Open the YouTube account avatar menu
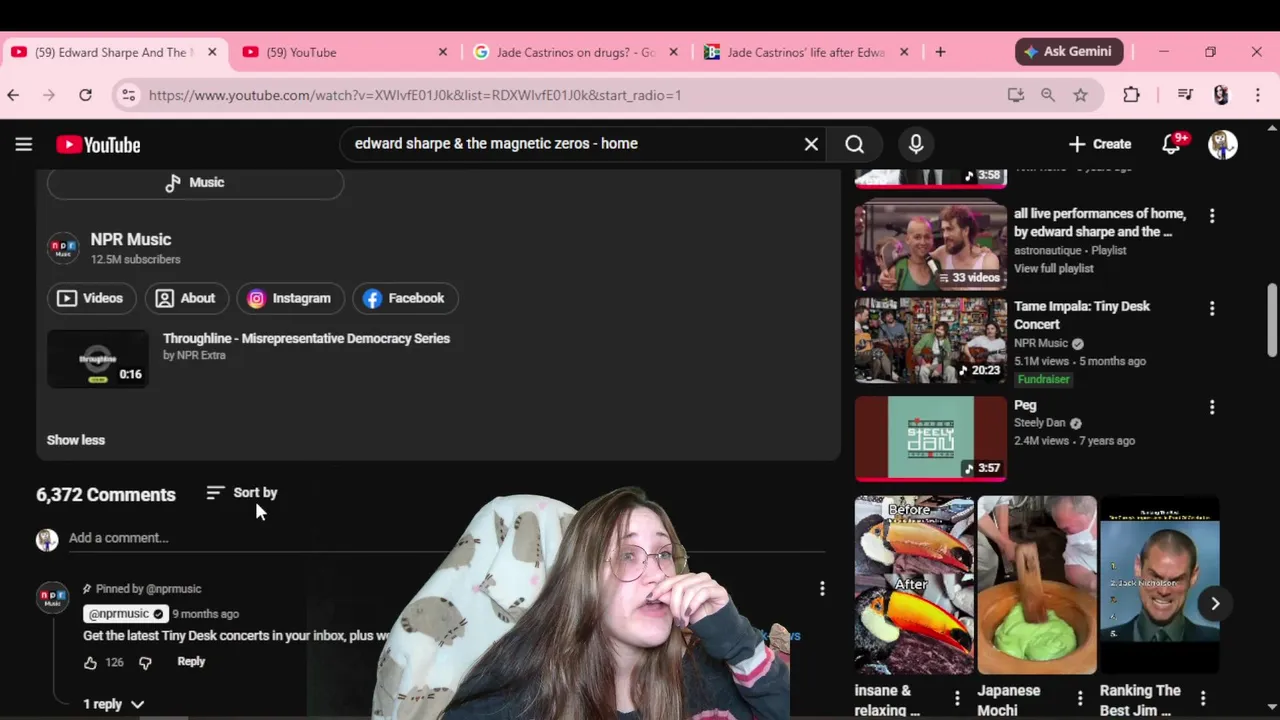This screenshot has height=720, width=1280. 1223,144
